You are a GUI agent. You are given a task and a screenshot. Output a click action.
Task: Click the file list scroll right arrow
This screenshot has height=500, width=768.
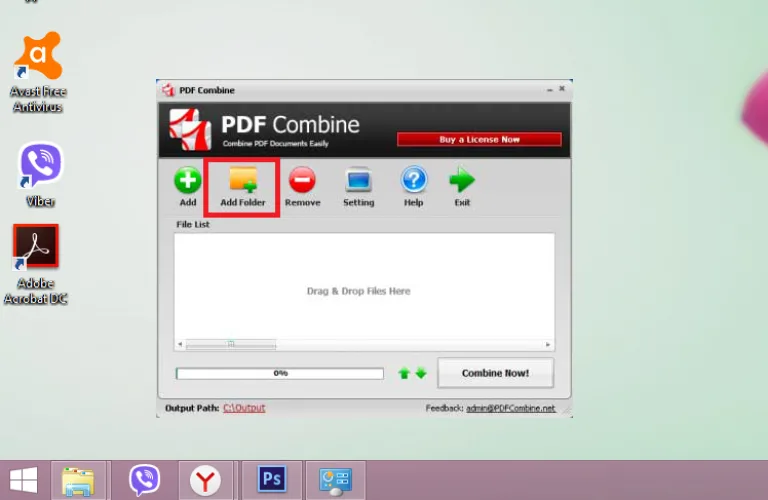[548, 345]
